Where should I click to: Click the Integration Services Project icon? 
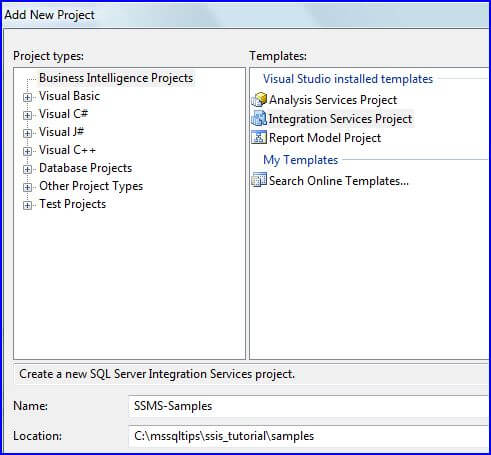[259, 118]
